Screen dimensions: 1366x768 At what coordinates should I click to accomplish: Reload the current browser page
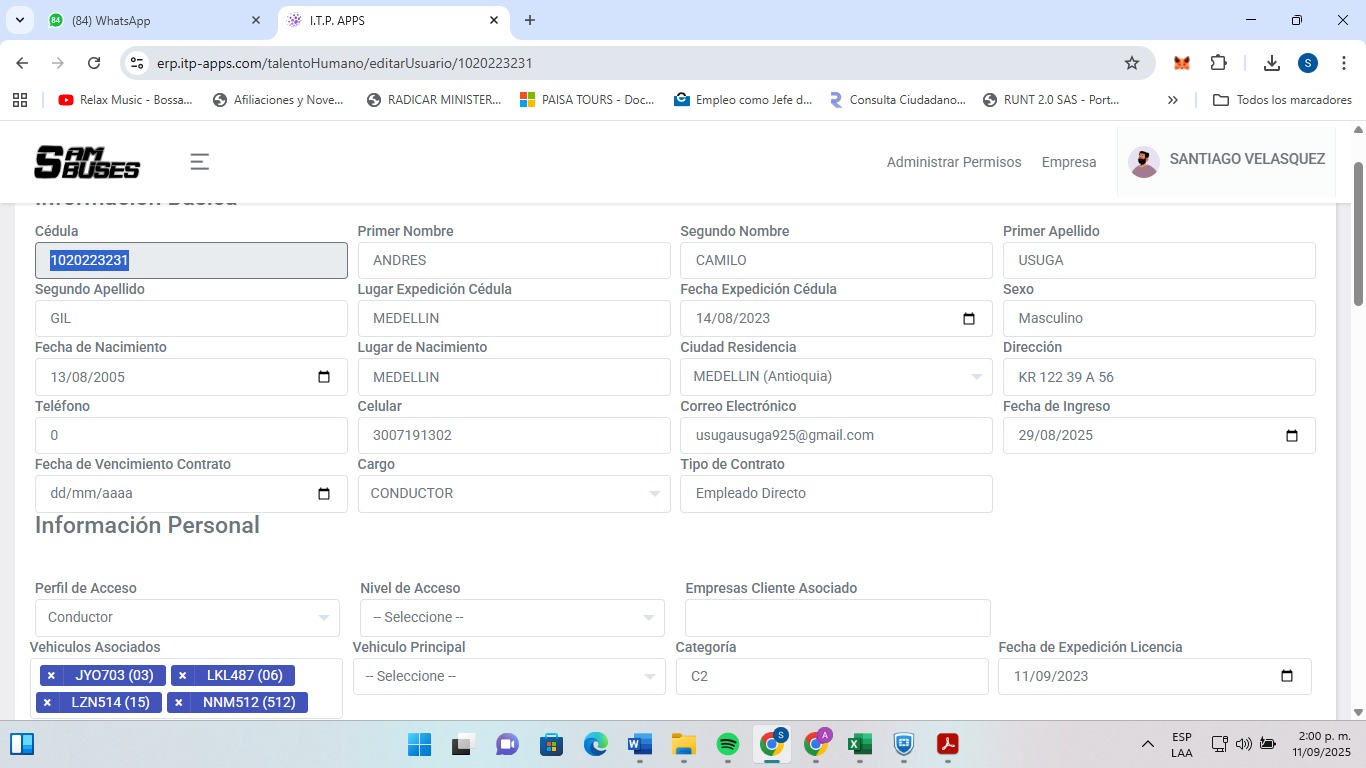[x=94, y=63]
